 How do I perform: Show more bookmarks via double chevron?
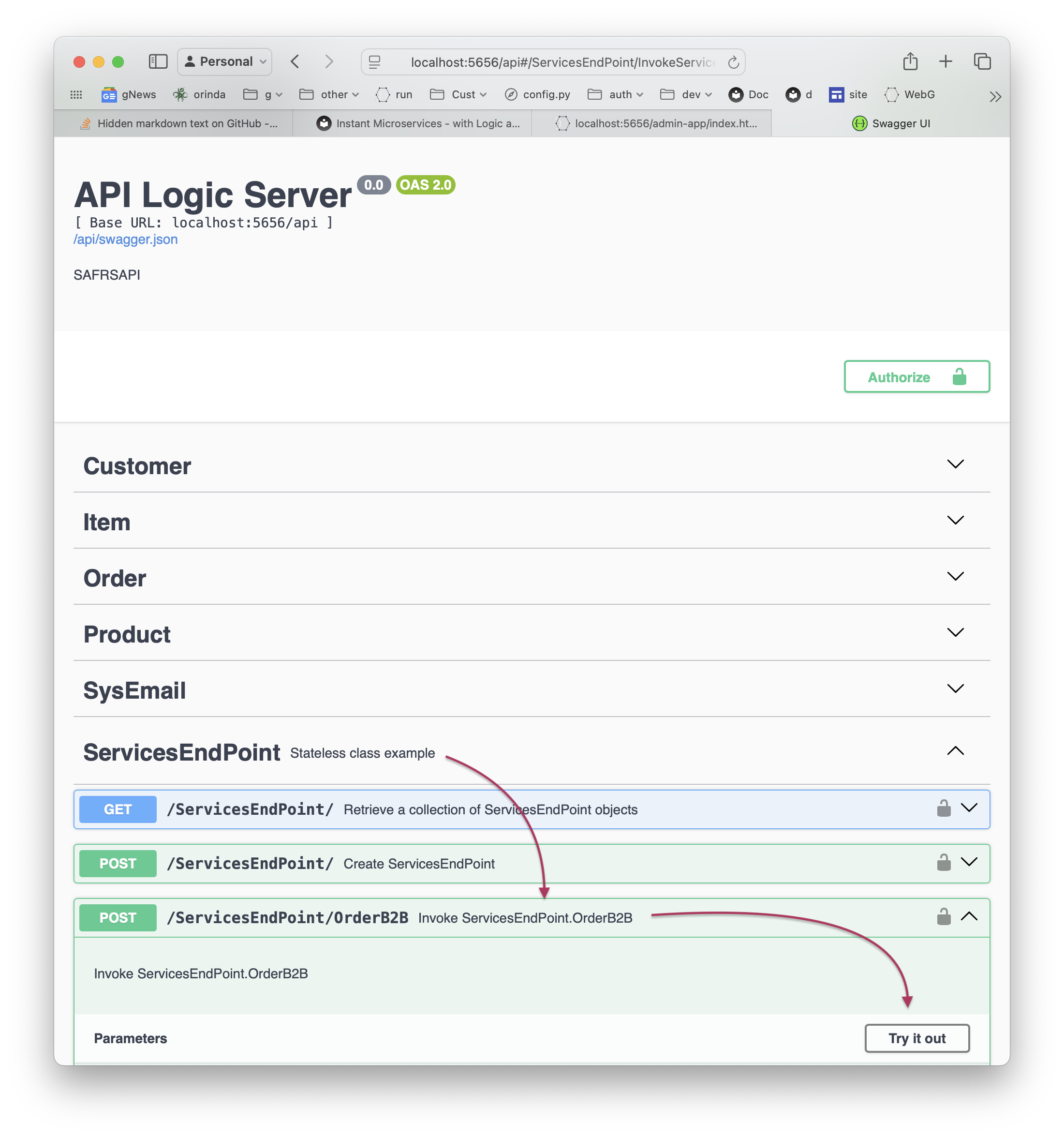995,96
